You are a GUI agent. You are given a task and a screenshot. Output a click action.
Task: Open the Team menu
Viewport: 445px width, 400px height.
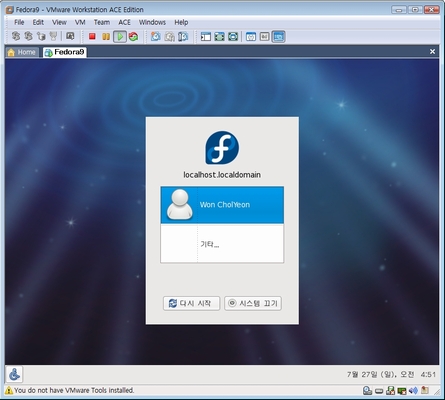point(102,22)
